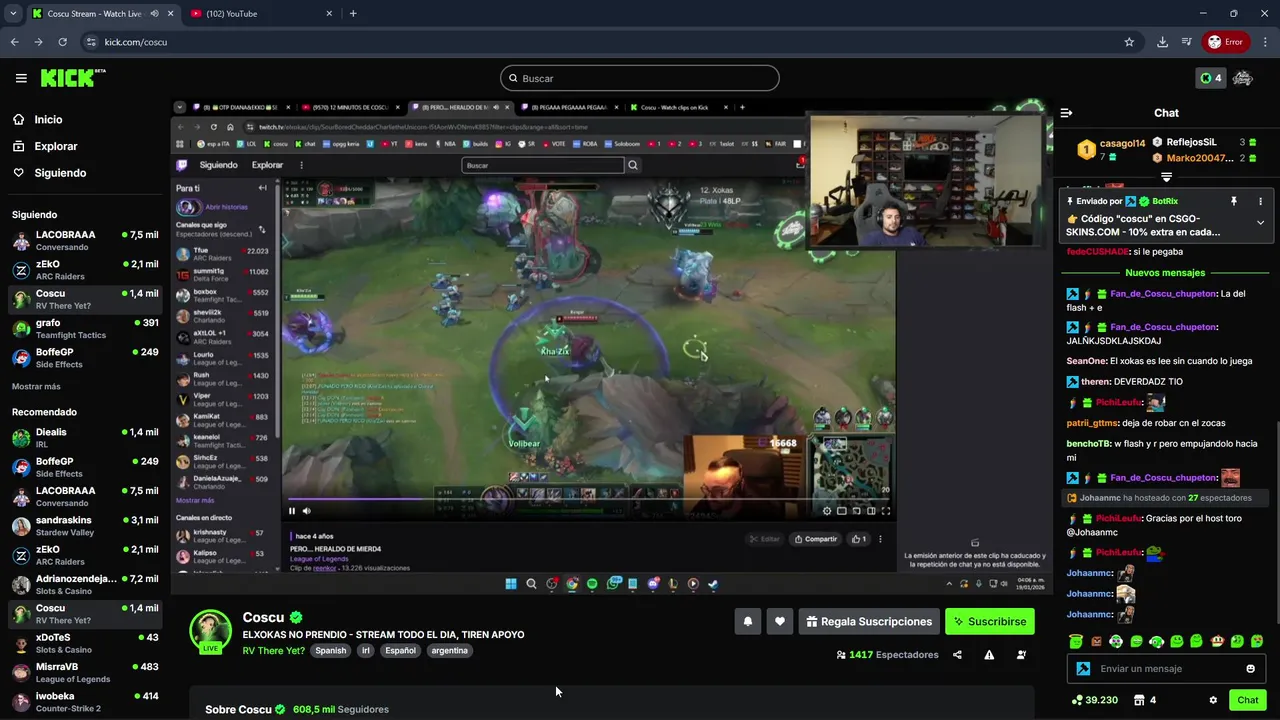The height and width of the screenshot is (720, 1280).
Task: Click the Chat send button
Action: [1247, 700]
